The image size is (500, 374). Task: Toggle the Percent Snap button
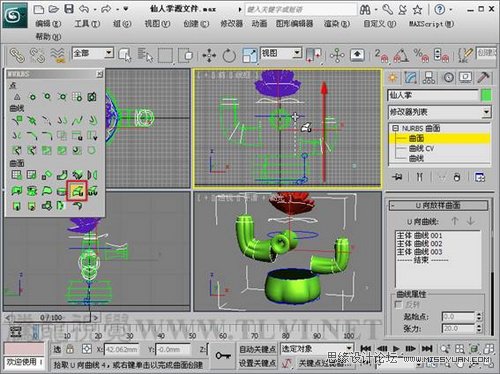(x=421, y=56)
